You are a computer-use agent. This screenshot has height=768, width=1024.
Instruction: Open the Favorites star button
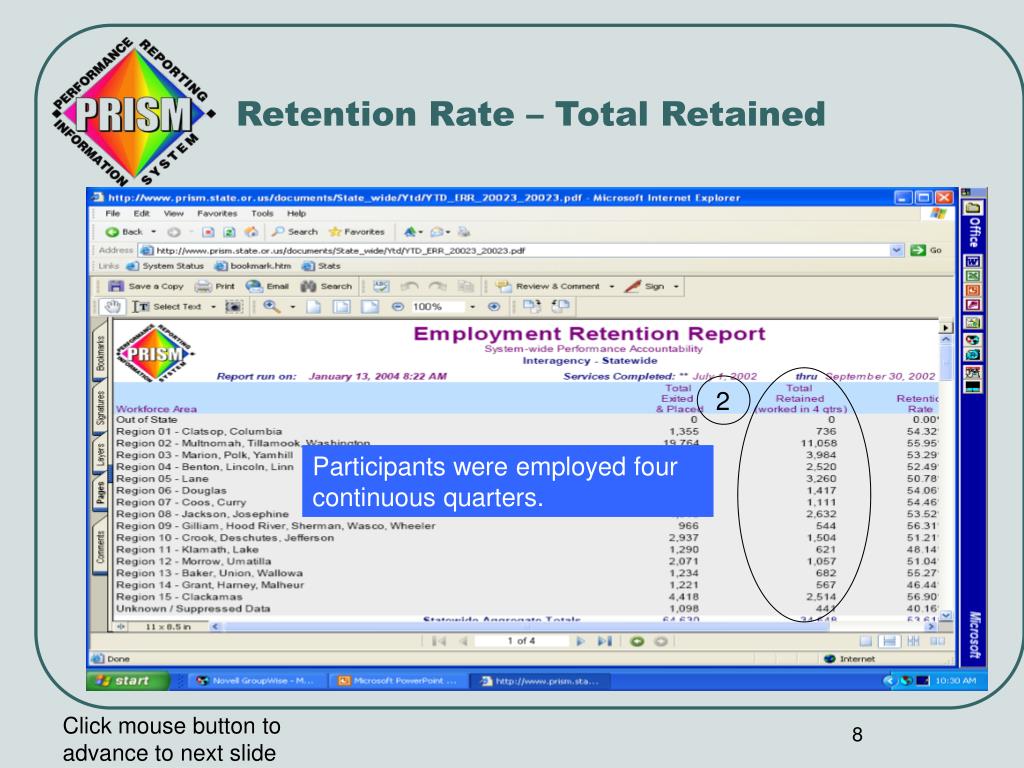pyautogui.click(x=357, y=232)
